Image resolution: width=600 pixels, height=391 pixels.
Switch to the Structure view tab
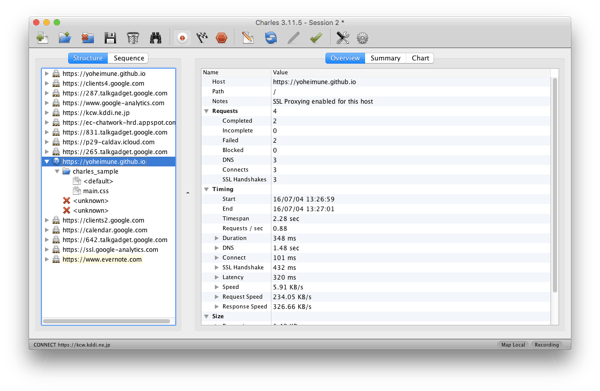click(88, 58)
